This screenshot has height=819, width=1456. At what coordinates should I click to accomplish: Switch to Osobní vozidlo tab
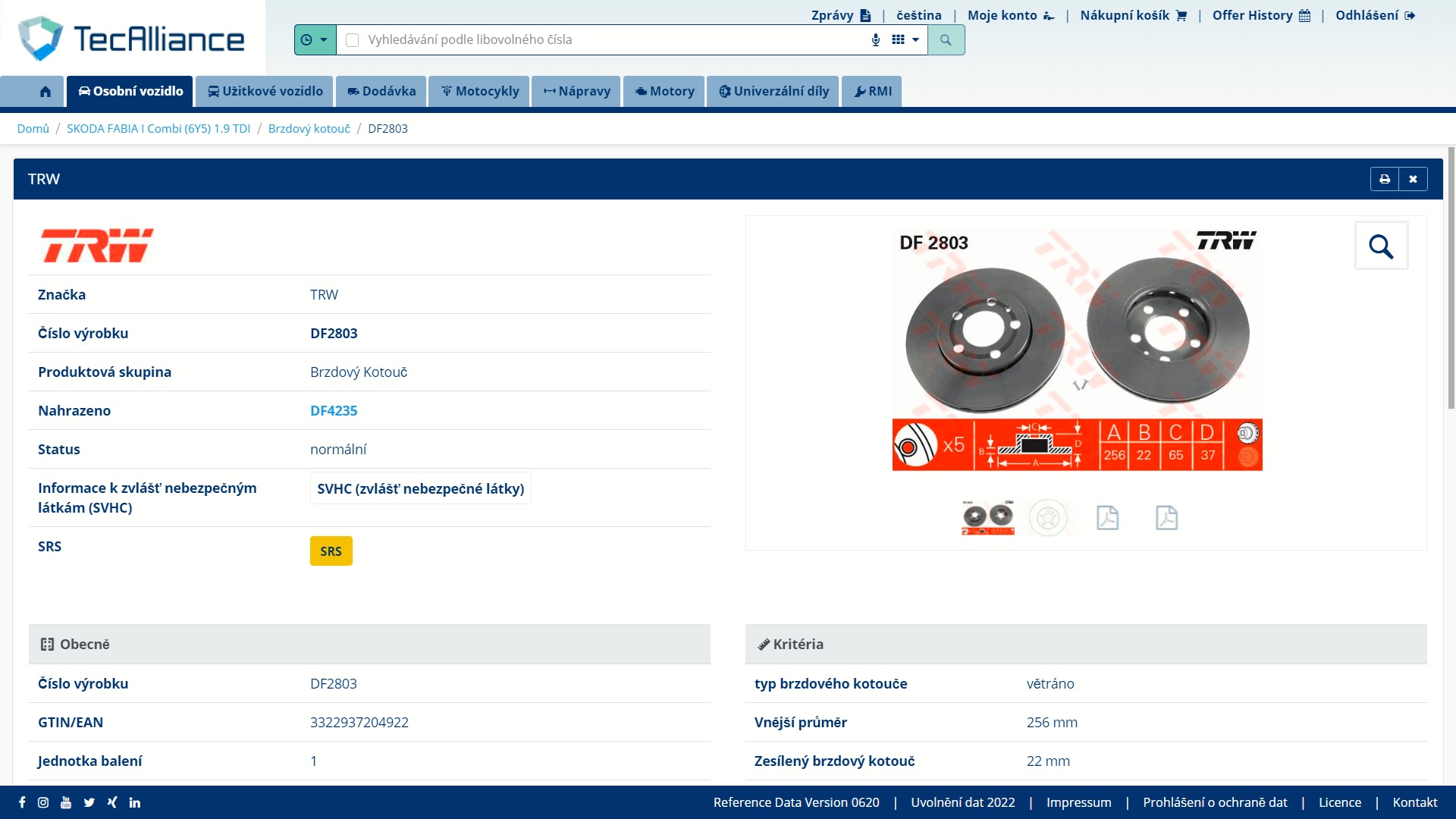coord(130,91)
